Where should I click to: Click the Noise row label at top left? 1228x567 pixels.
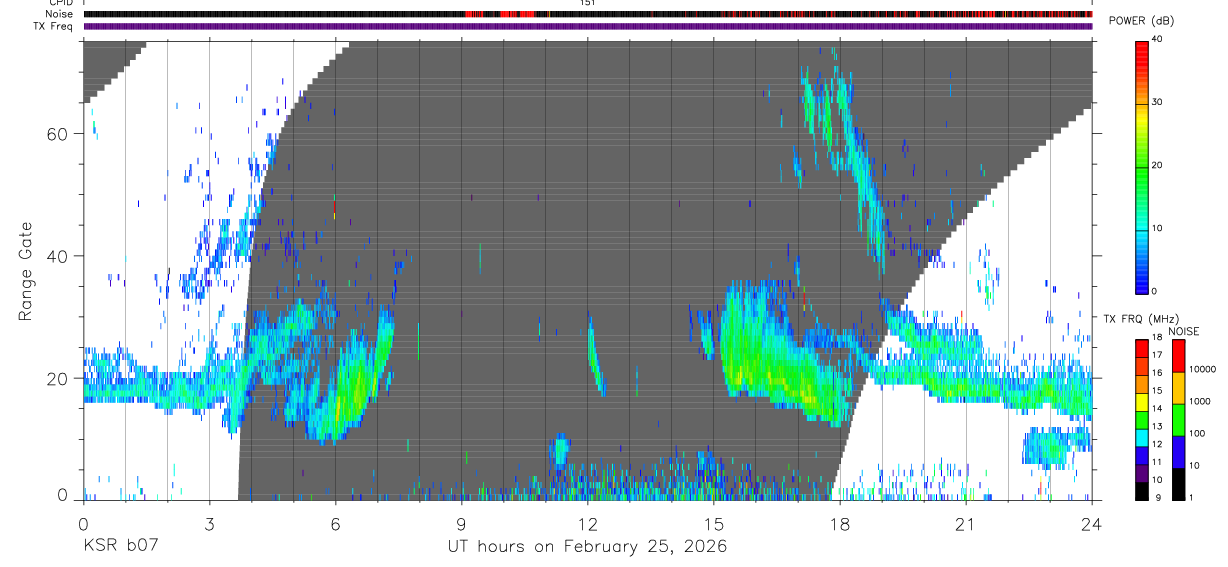pos(60,14)
